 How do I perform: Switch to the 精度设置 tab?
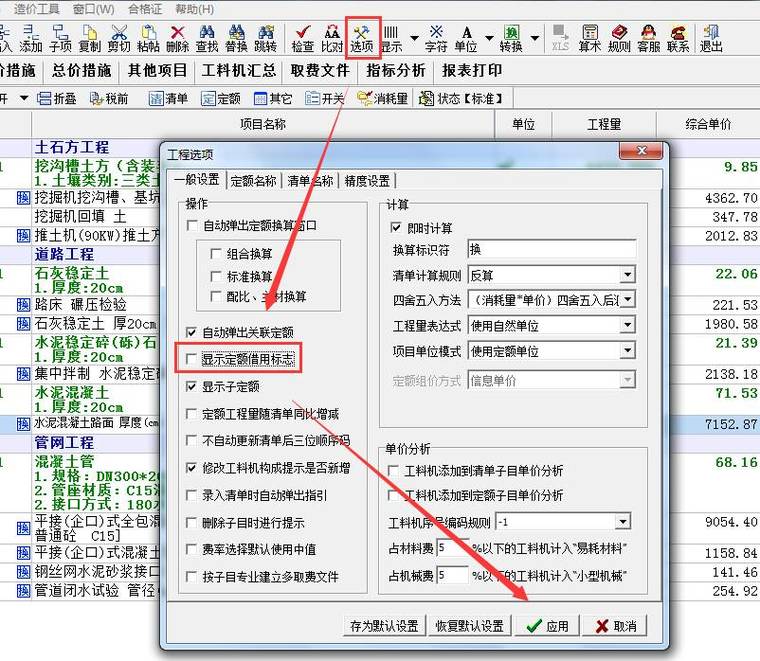point(367,181)
